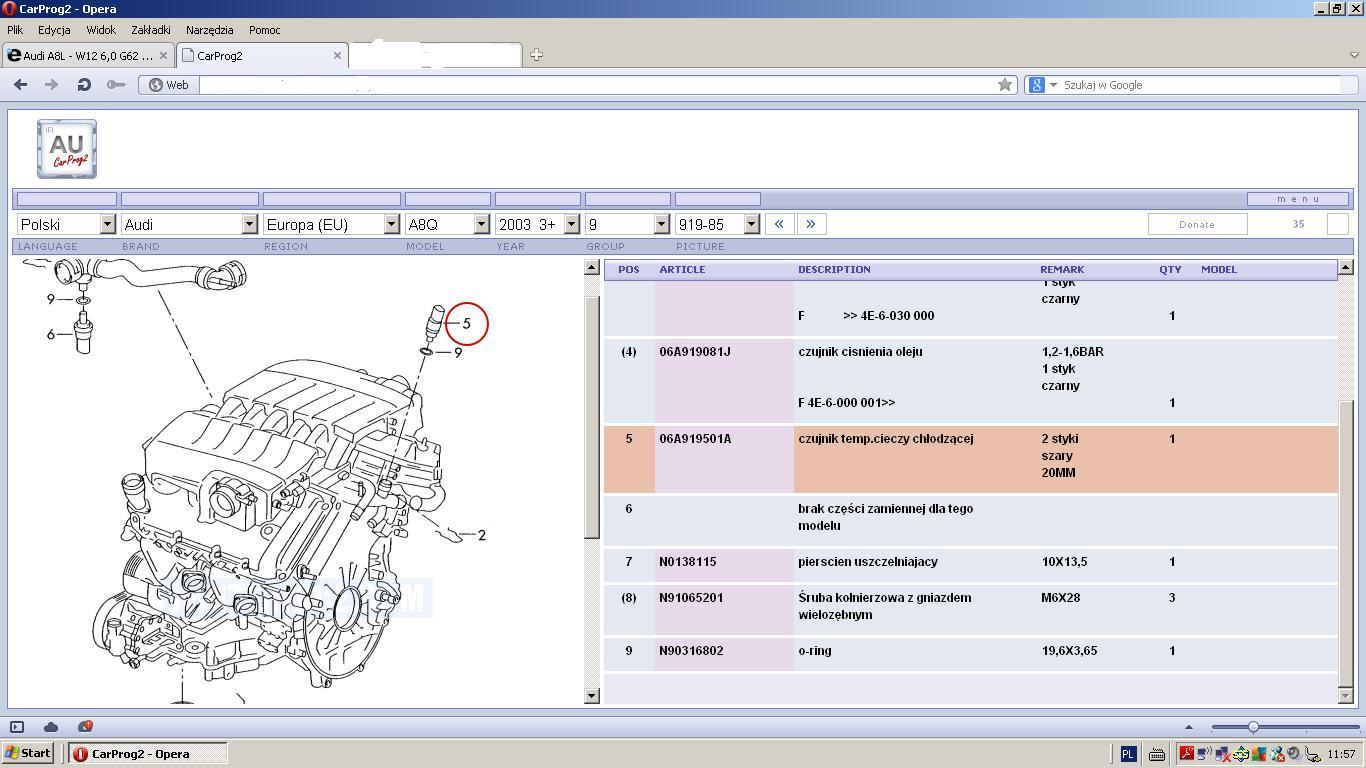The image size is (1366, 768).
Task: Open a new tab with plus icon
Action: (536, 55)
